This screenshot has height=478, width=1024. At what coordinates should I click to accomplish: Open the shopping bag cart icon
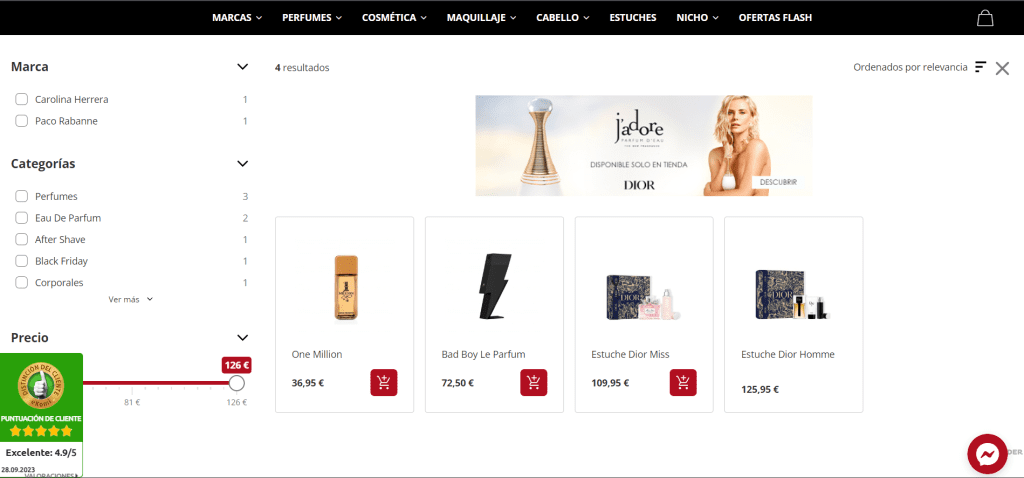[x=985, y=18]
